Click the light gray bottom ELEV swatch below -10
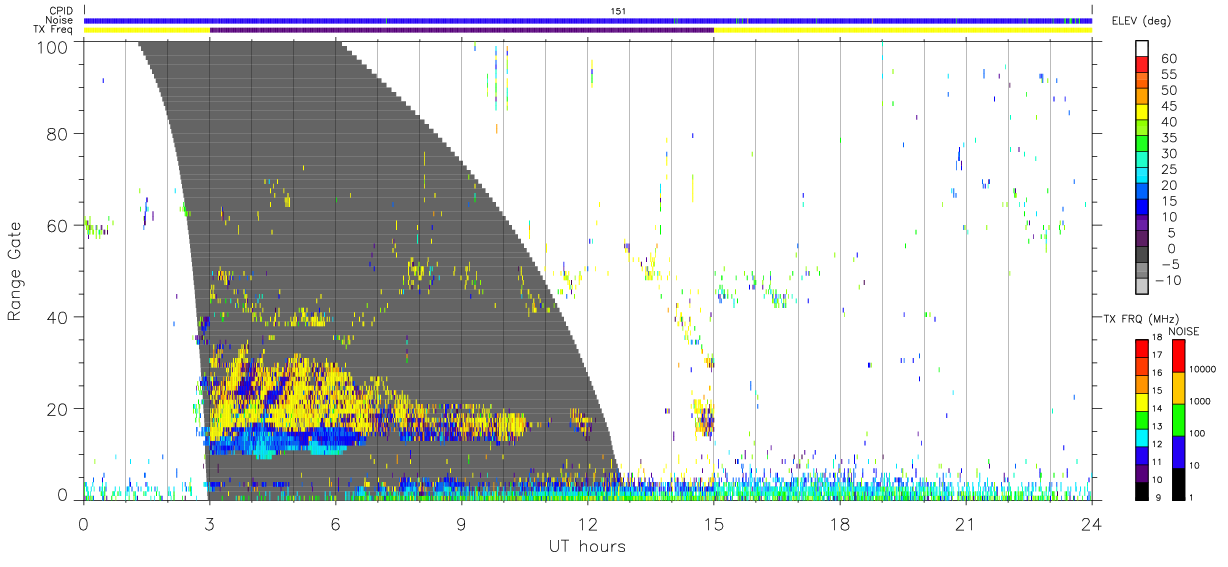The height and width of the screenshot is (567, 1228). pos(1143,287)
